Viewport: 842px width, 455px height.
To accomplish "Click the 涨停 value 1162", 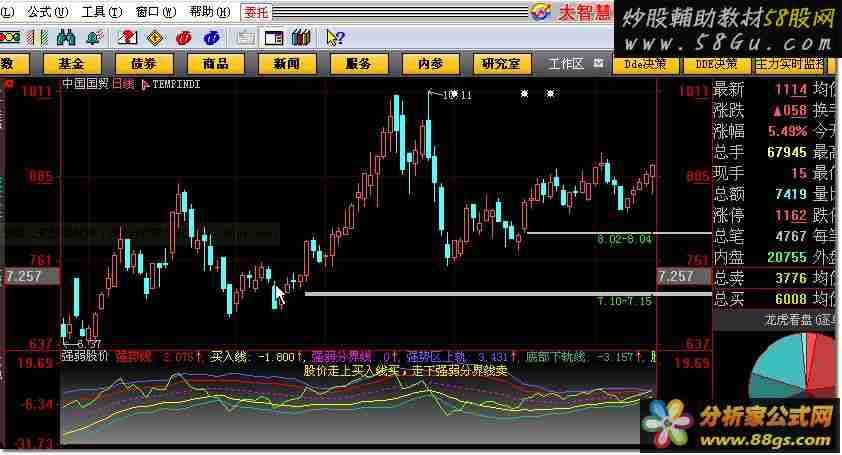I will pos(790,215).
